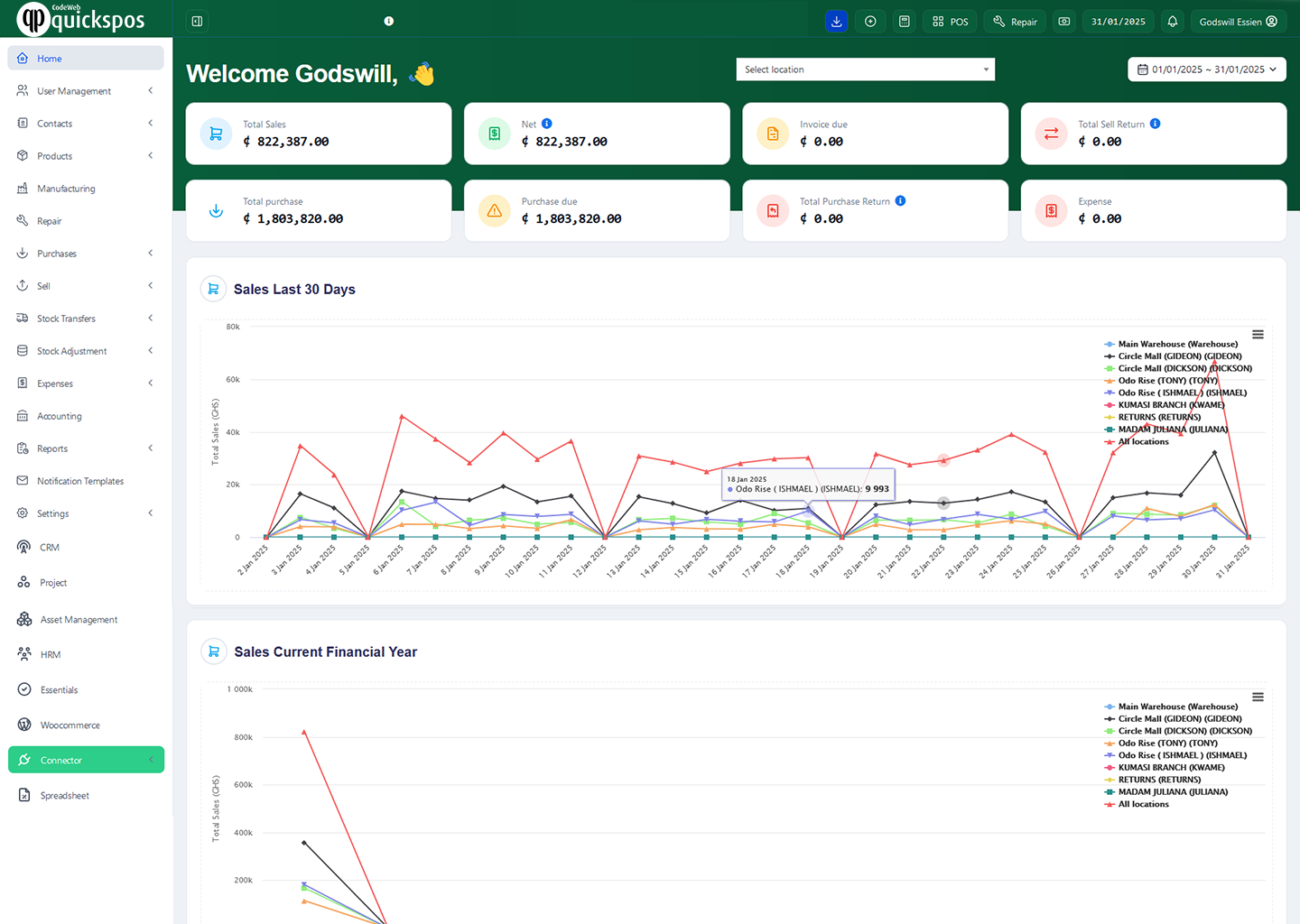Open the calculator icon in header
This screenshot has height=924, width=1300.
click(x=904, y=22)
